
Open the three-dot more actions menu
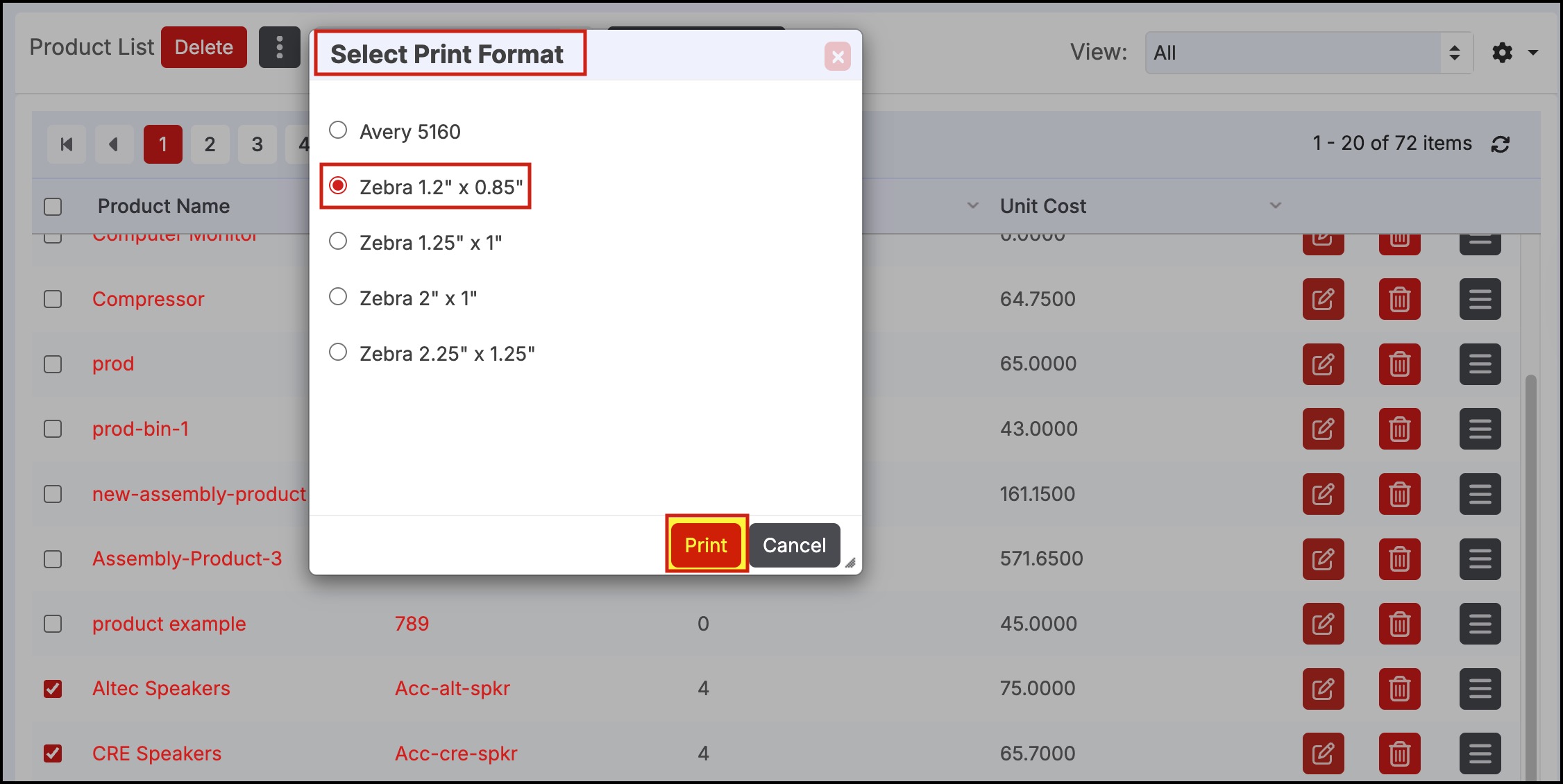[279, 47]
